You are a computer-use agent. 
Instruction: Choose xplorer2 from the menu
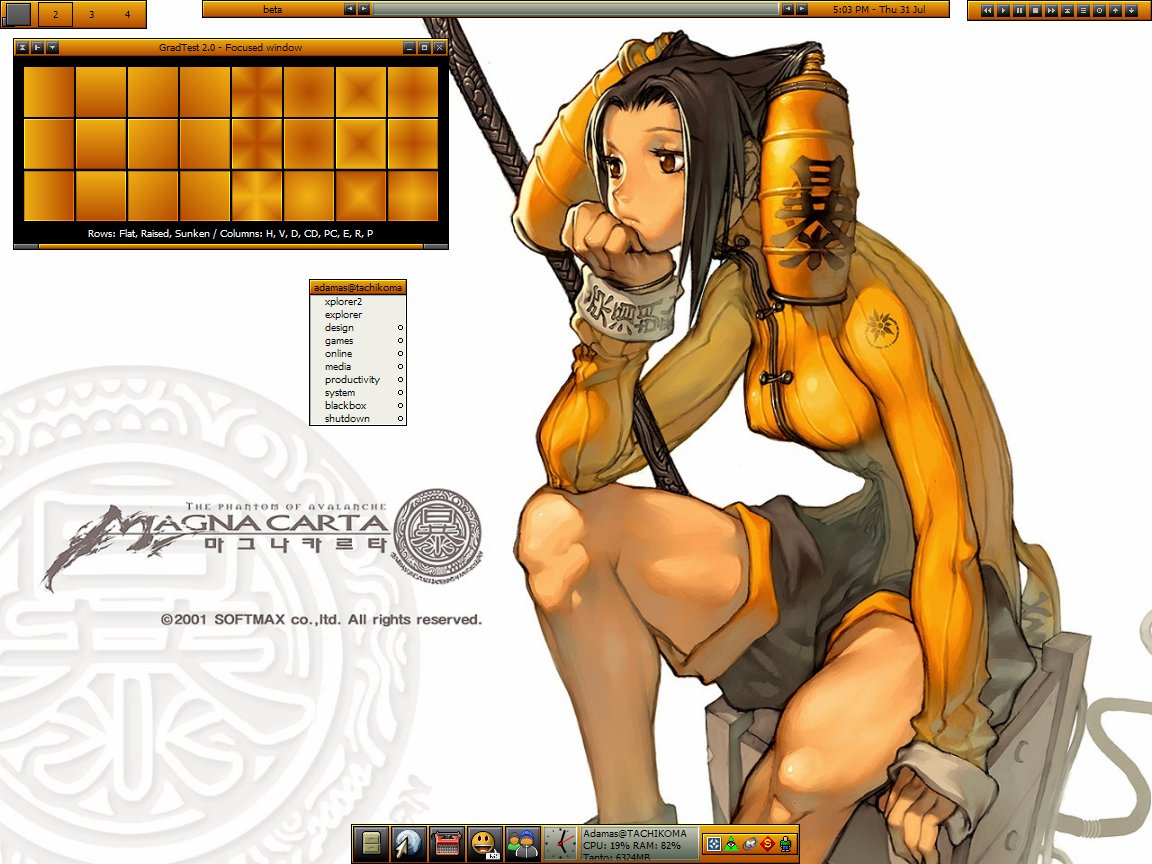pyautogui.click(x=358, y=301)
